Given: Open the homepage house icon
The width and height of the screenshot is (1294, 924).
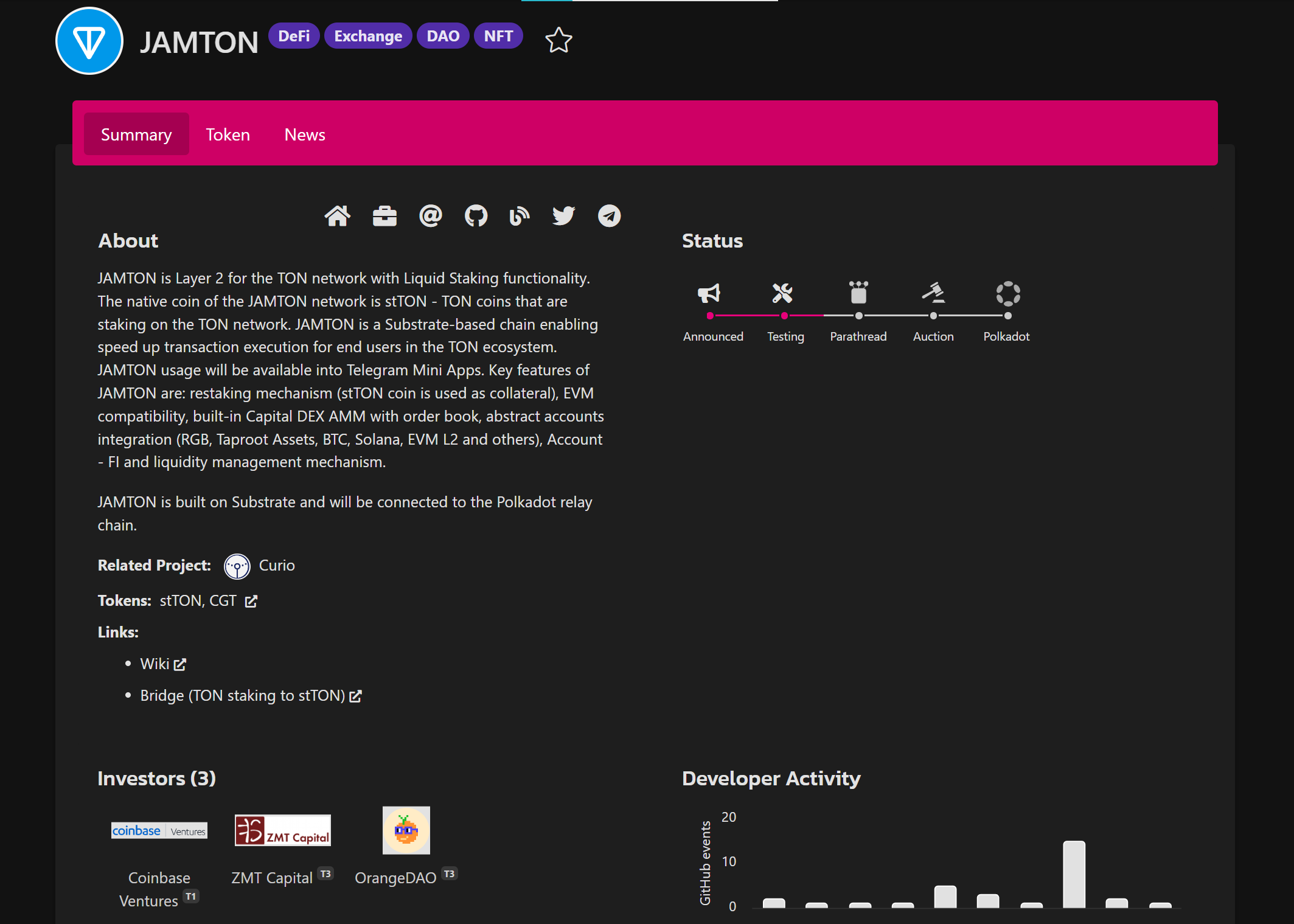Looking at the screenshot, I should pyautogui.click(x=338, y=215).
